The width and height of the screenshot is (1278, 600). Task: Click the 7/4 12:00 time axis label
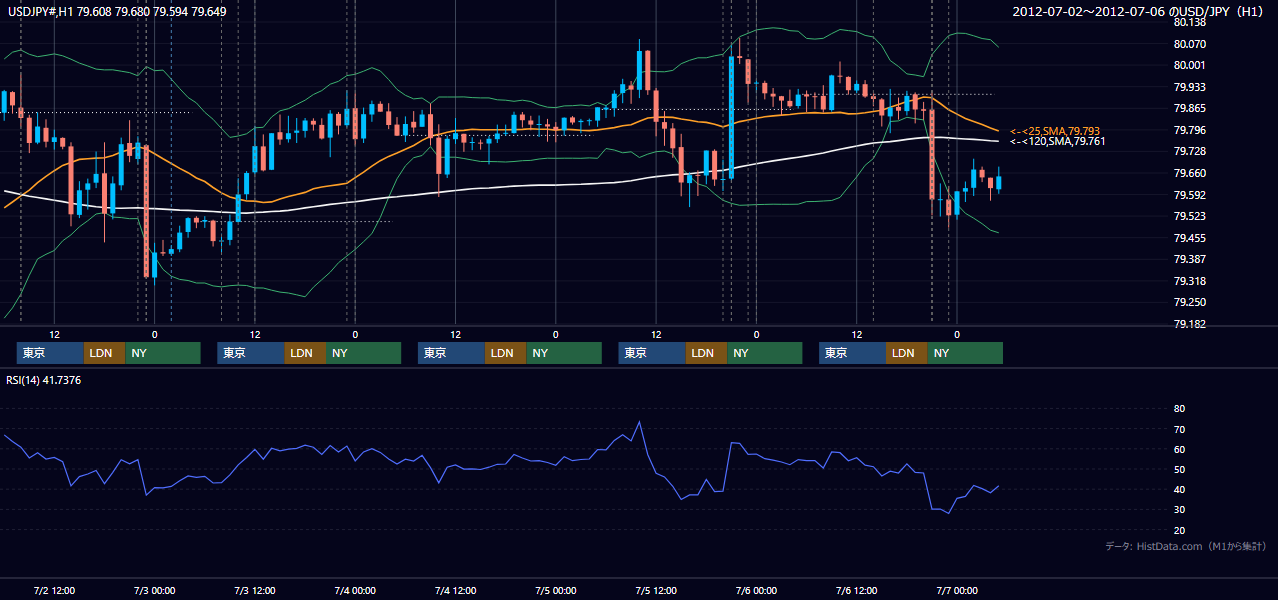coord(455,590)
